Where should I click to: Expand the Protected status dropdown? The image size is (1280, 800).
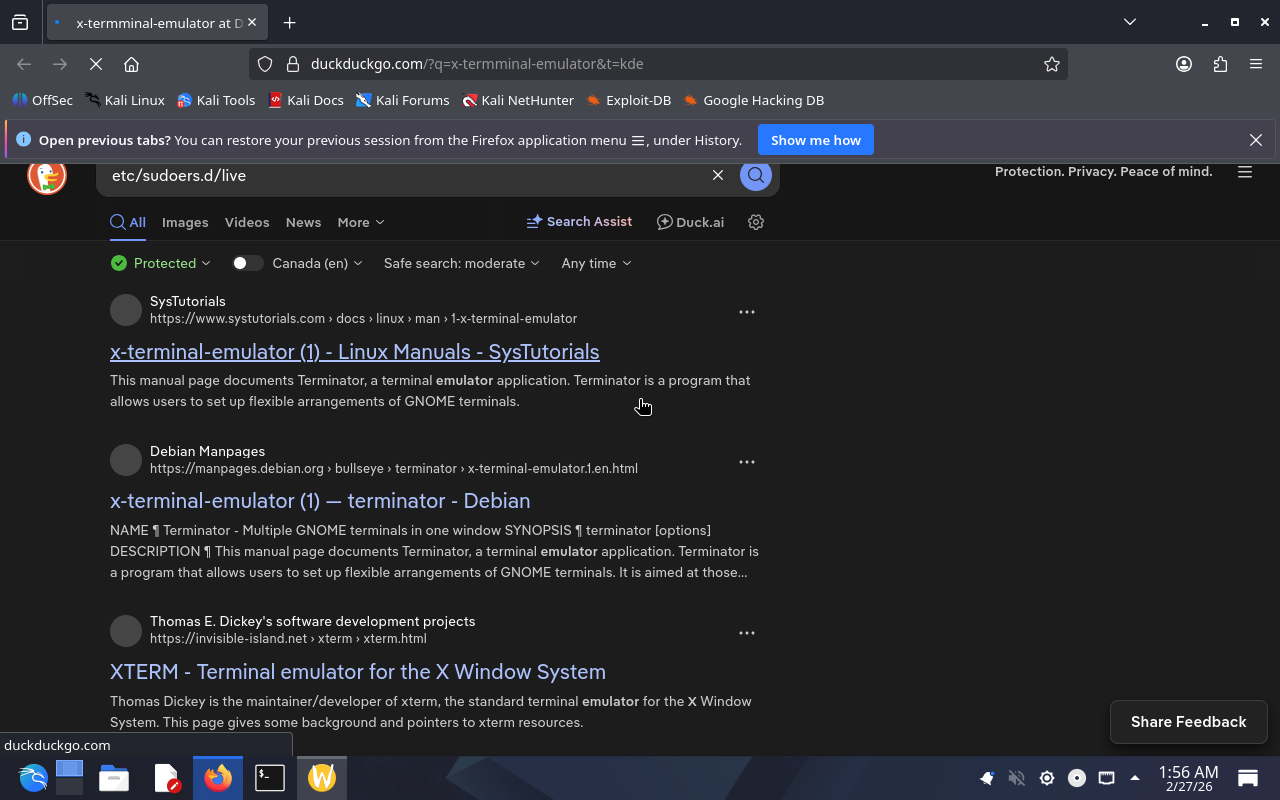[161, 263]
